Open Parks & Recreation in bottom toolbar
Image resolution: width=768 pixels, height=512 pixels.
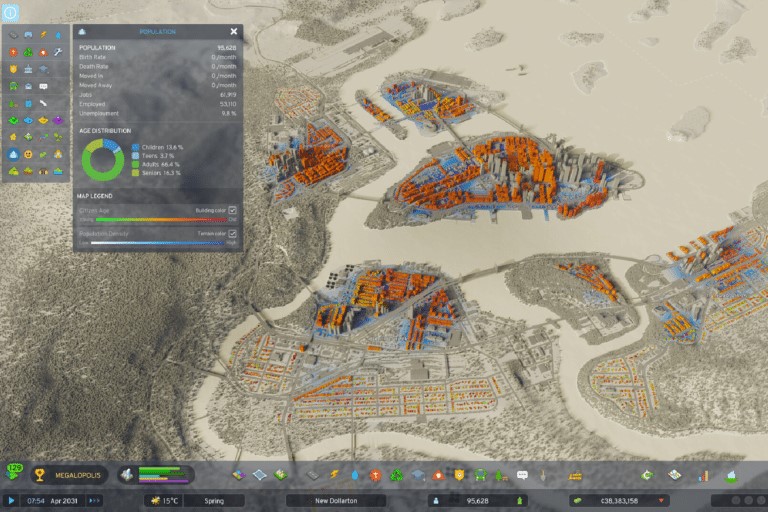coord(501,475)
